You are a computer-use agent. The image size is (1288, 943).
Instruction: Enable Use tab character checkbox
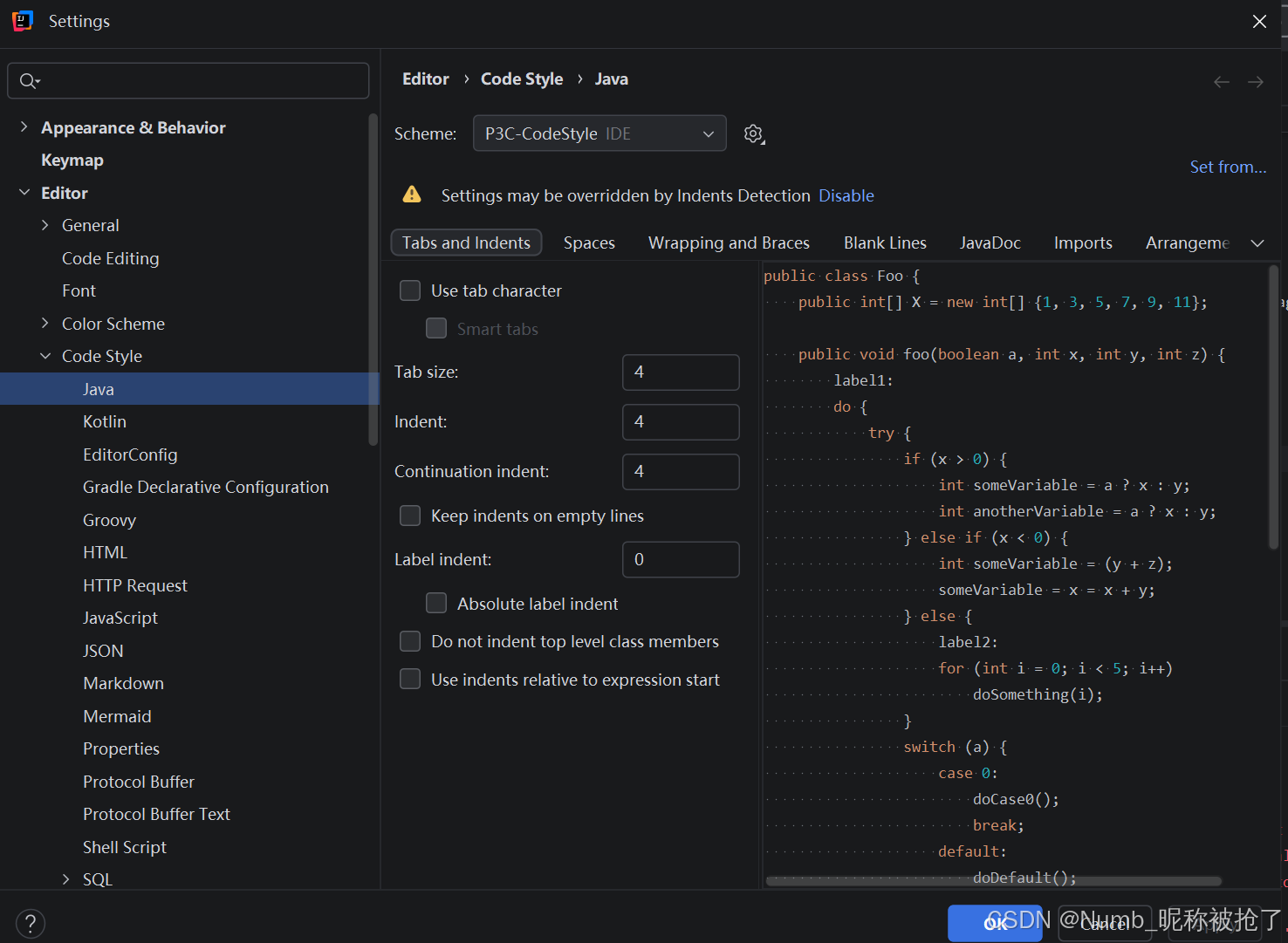410,290
